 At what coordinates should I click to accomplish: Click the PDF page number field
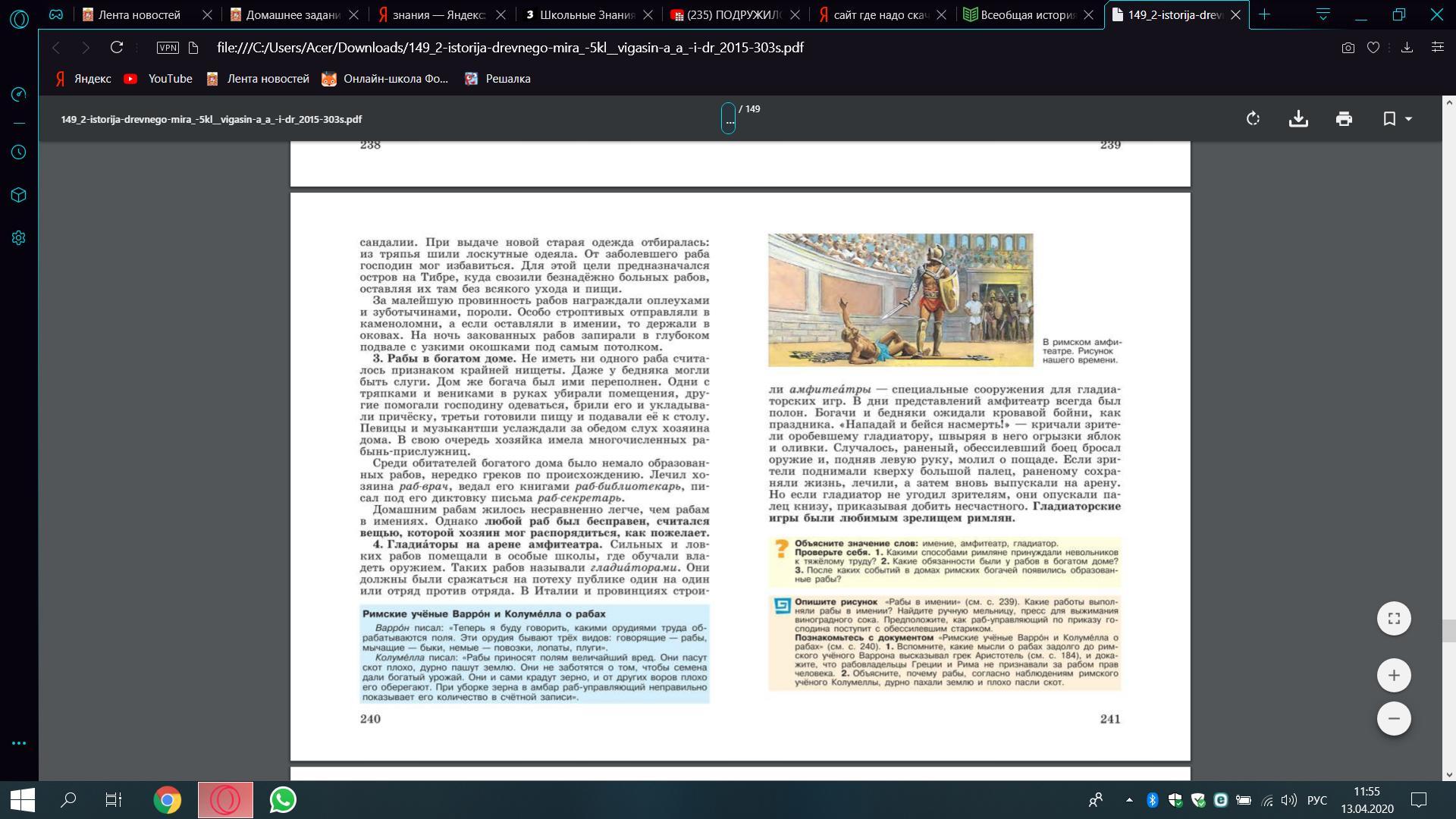click(x=728, y=119)
